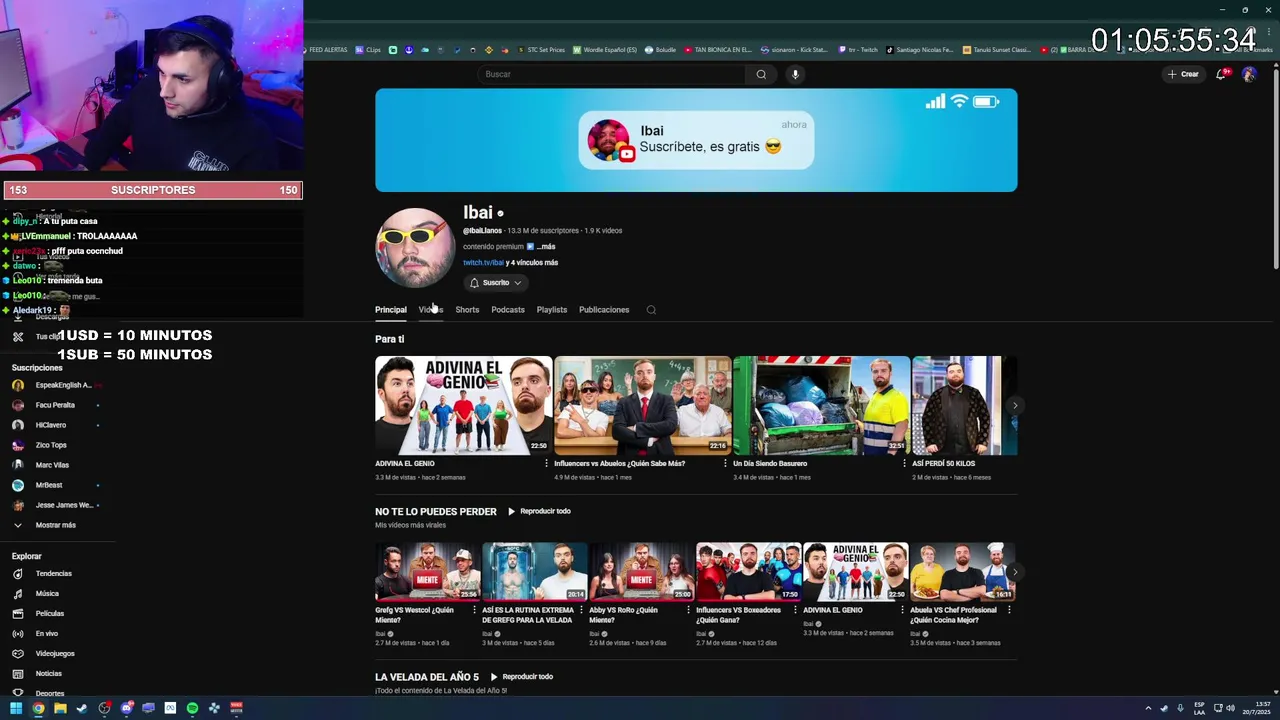Image resolution: width=1280 pixels, height=720 pixels.
Task: Search within channel using magnifier icon
Action: [651, 310]
